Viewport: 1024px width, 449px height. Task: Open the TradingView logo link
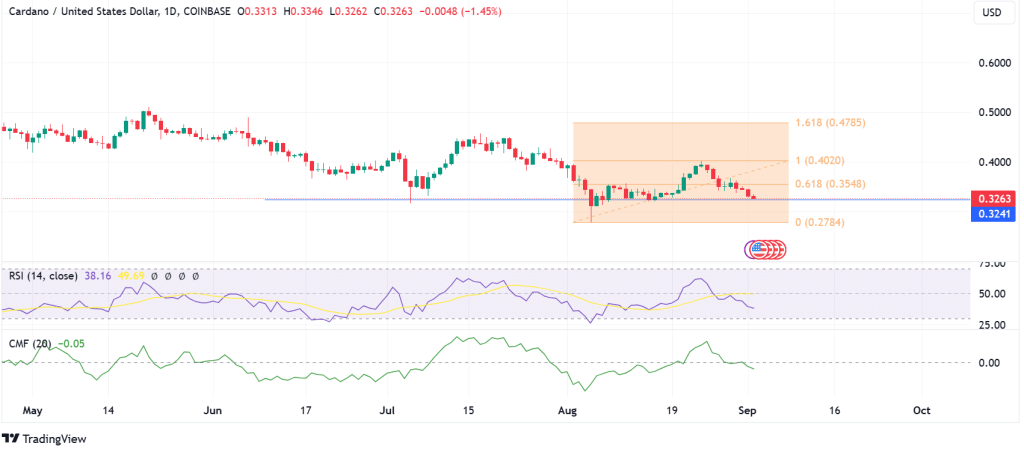coord(44,439)
